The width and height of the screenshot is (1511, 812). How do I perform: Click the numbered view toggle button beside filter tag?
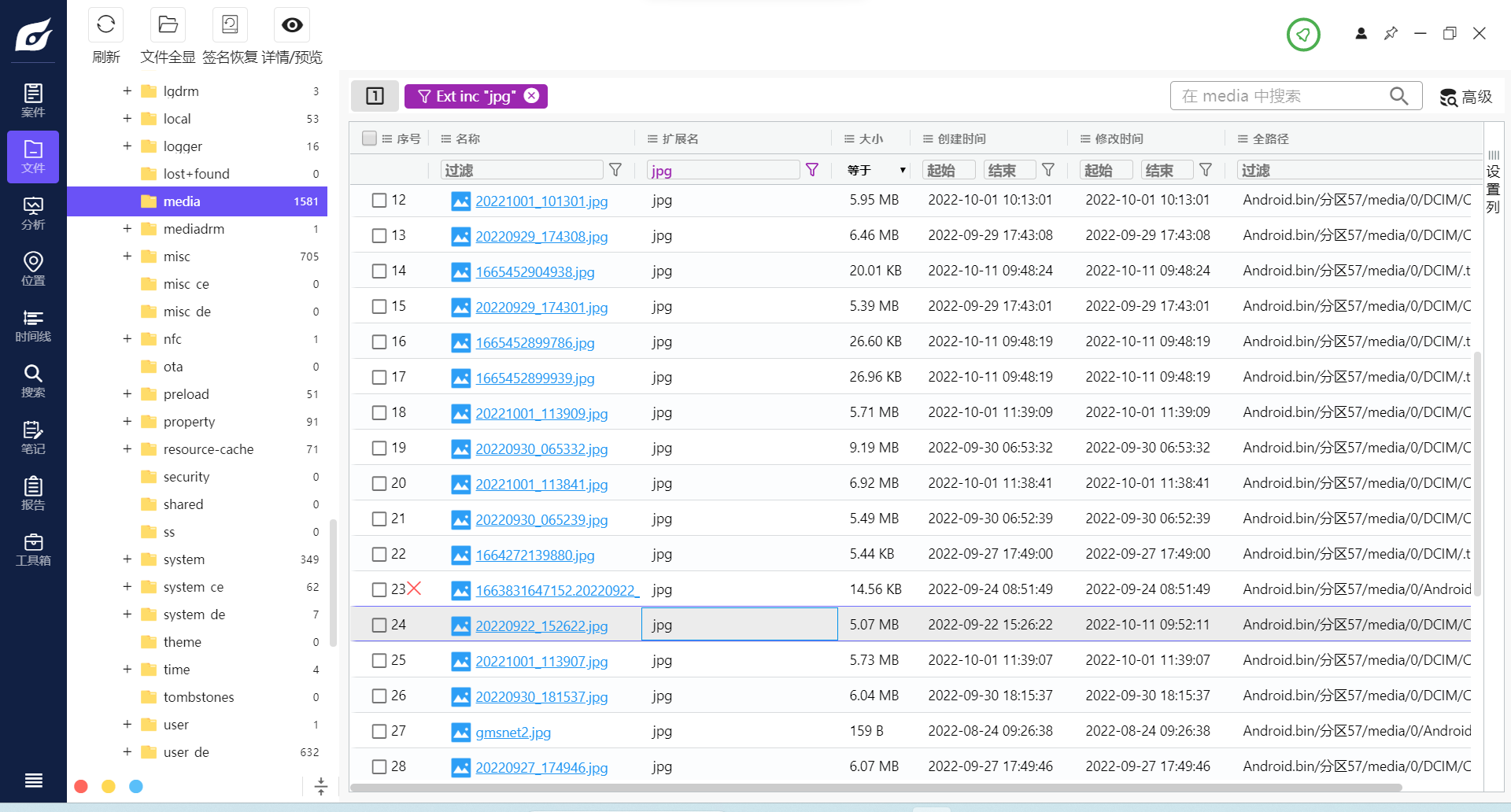pos(375,96)
